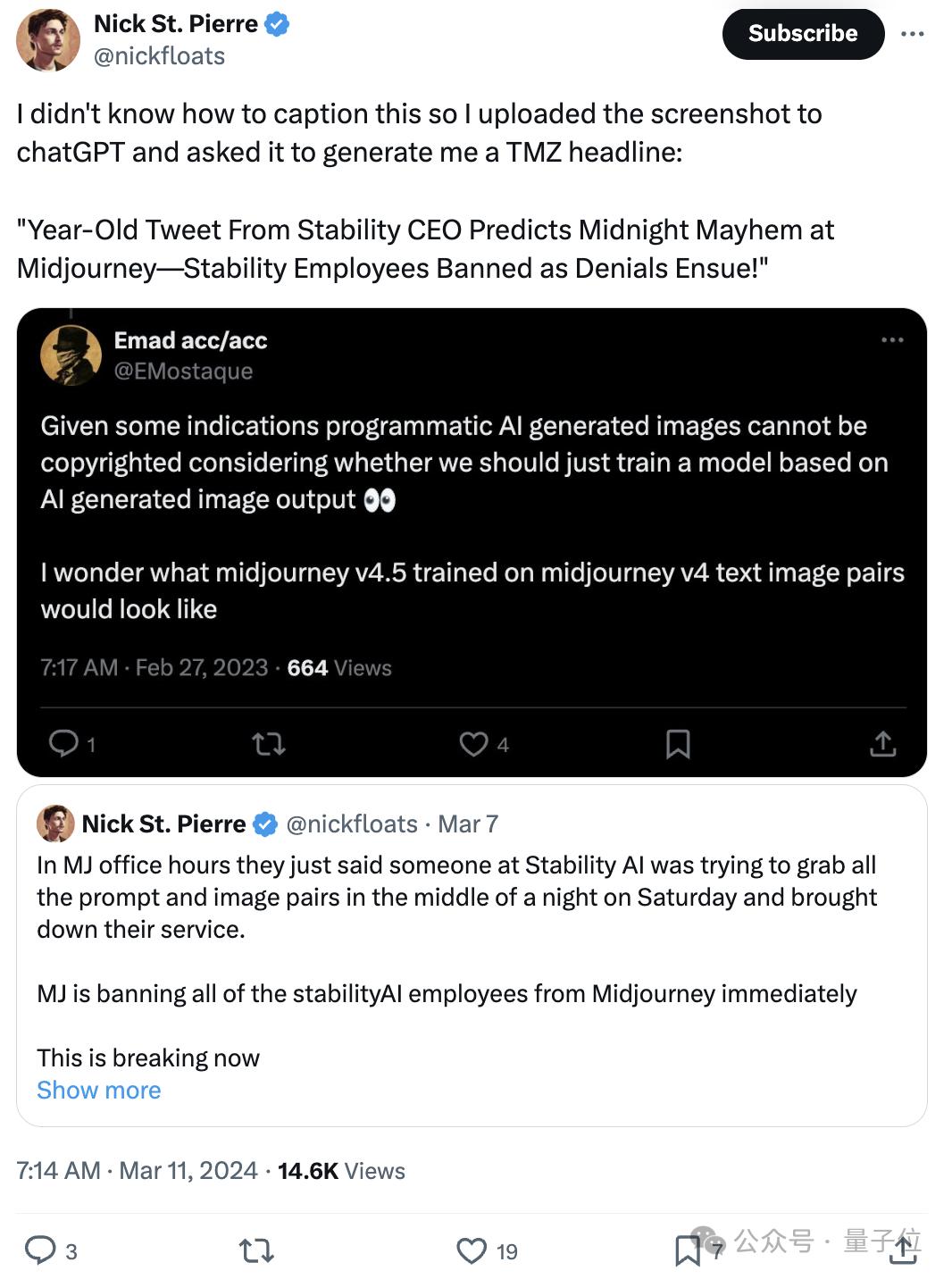Image resolution: width=952 pixels, height=1279 pixels.
Task: Open the quoted Nick St. Pierre tweet's avatar
Action: click(x=55, y=823)
